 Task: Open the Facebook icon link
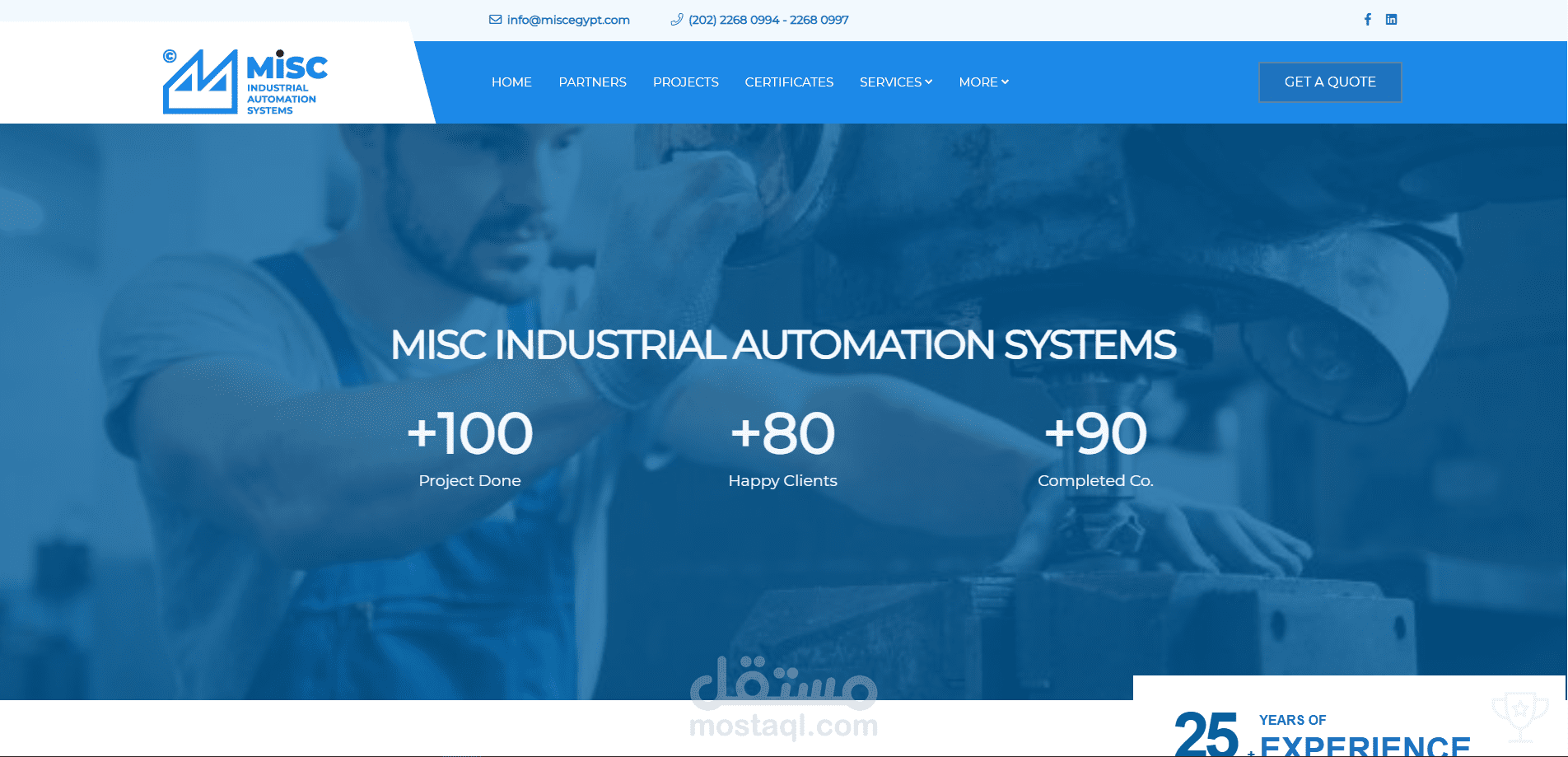[x=1368, y=19]
